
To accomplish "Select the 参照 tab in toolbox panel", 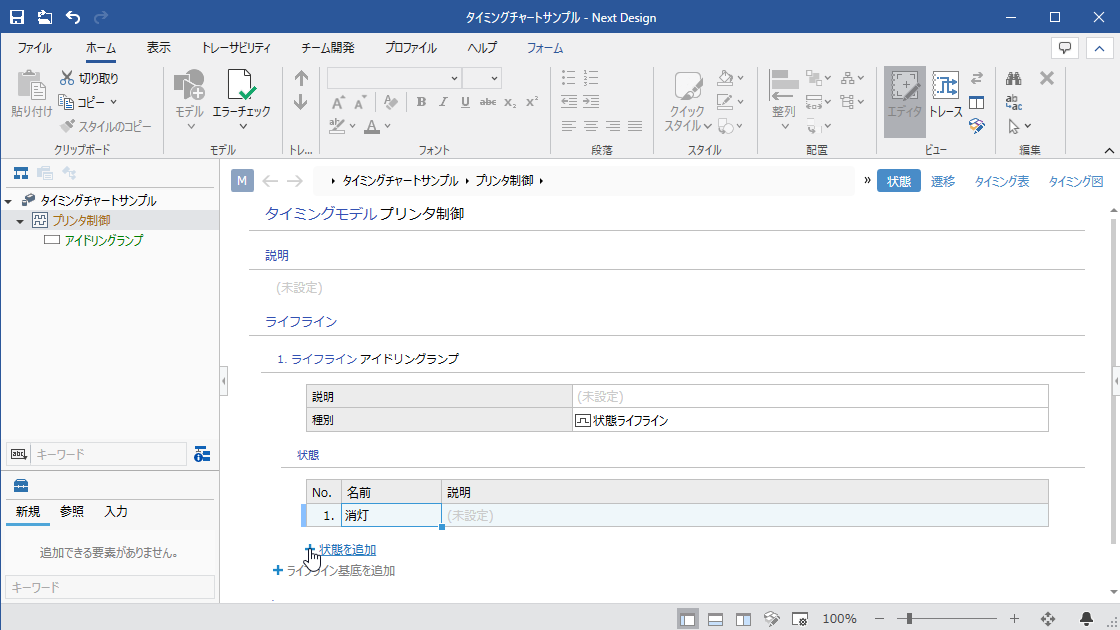I will click(x=71, y=511).
